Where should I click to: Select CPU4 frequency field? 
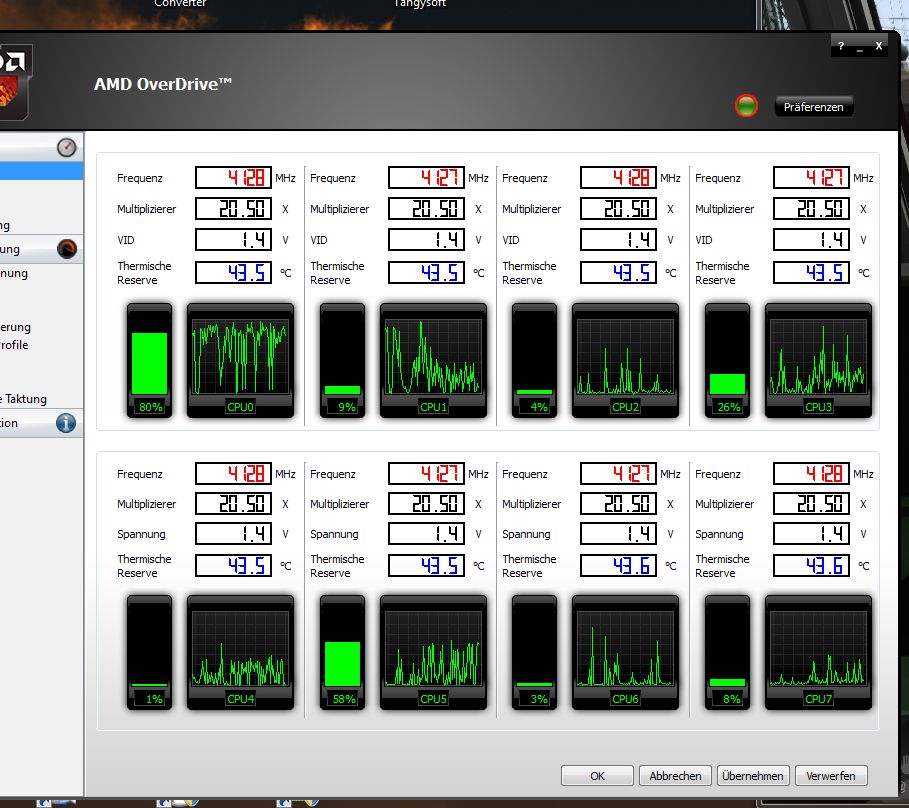pos(233,473)
